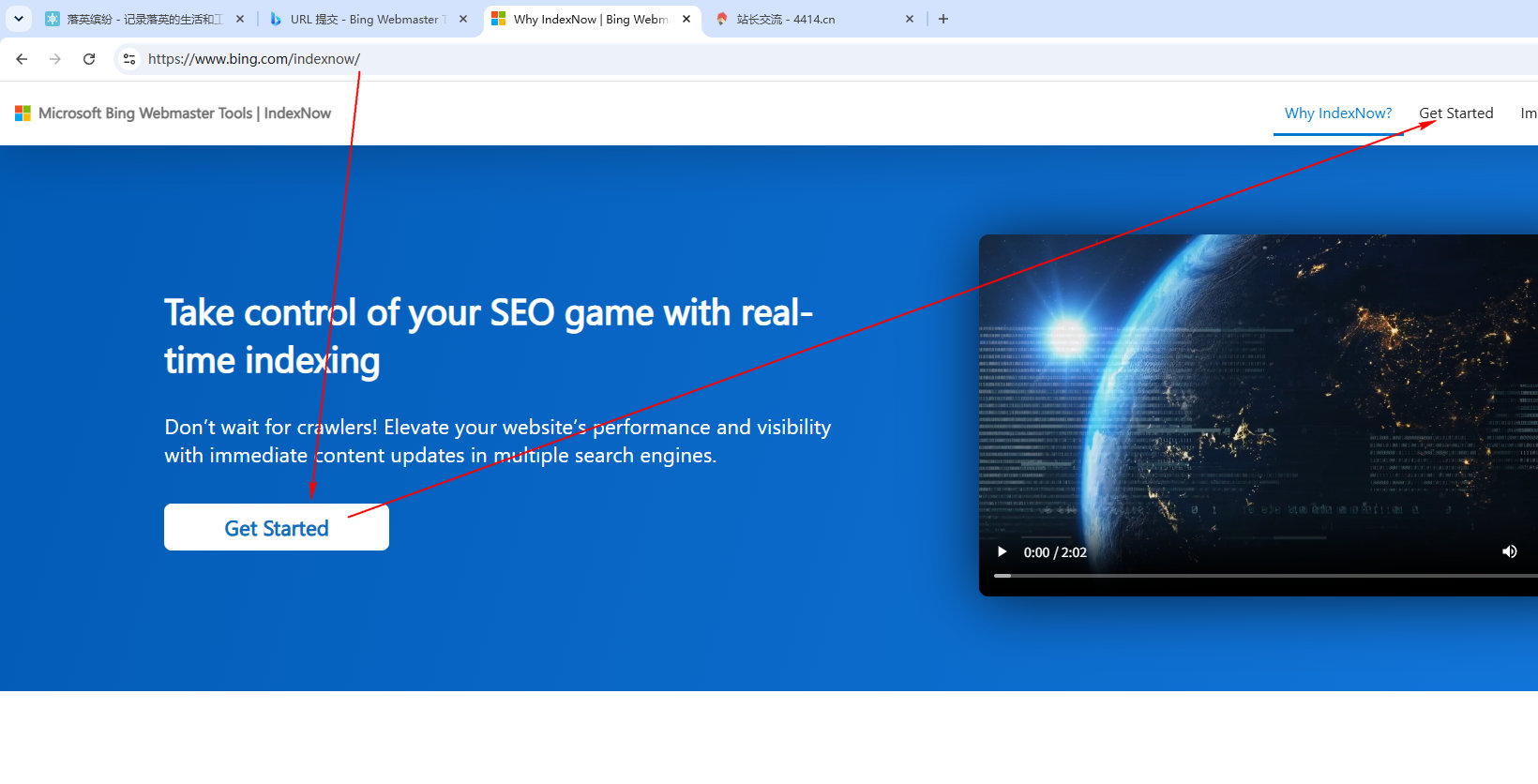The height and width of the screenshot is (784, 1538).
Task: Click the Bing favicon on URL 提交 tab
Action: (x=276, y=19)
